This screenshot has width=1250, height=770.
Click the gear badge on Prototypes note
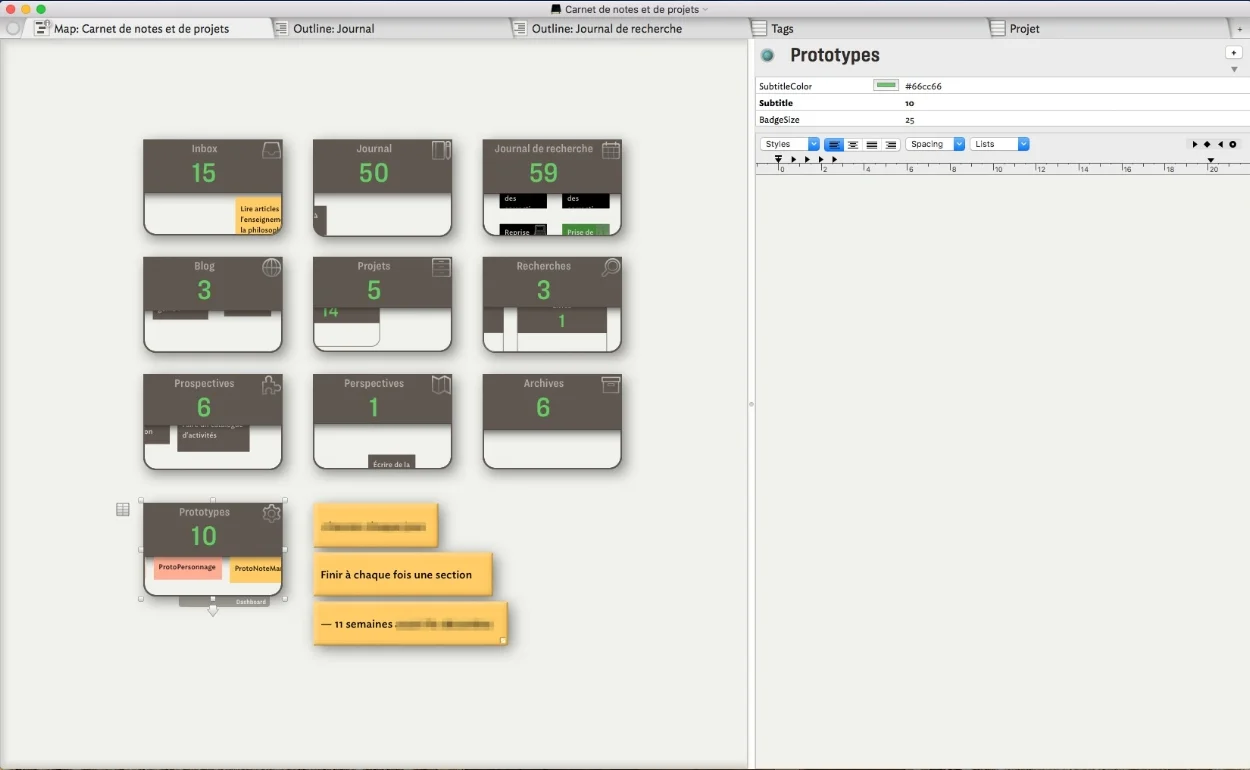(271, 514)
